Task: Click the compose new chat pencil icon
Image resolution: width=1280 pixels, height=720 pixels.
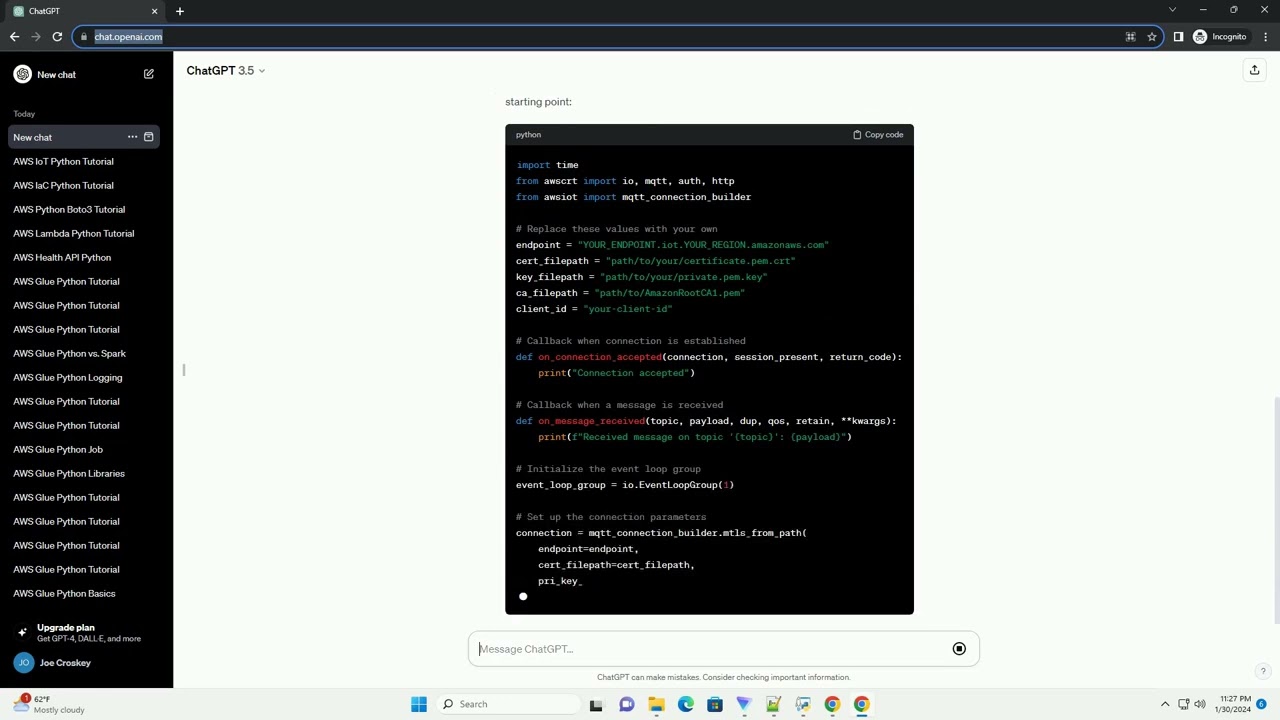Action: tap(149, 74)
